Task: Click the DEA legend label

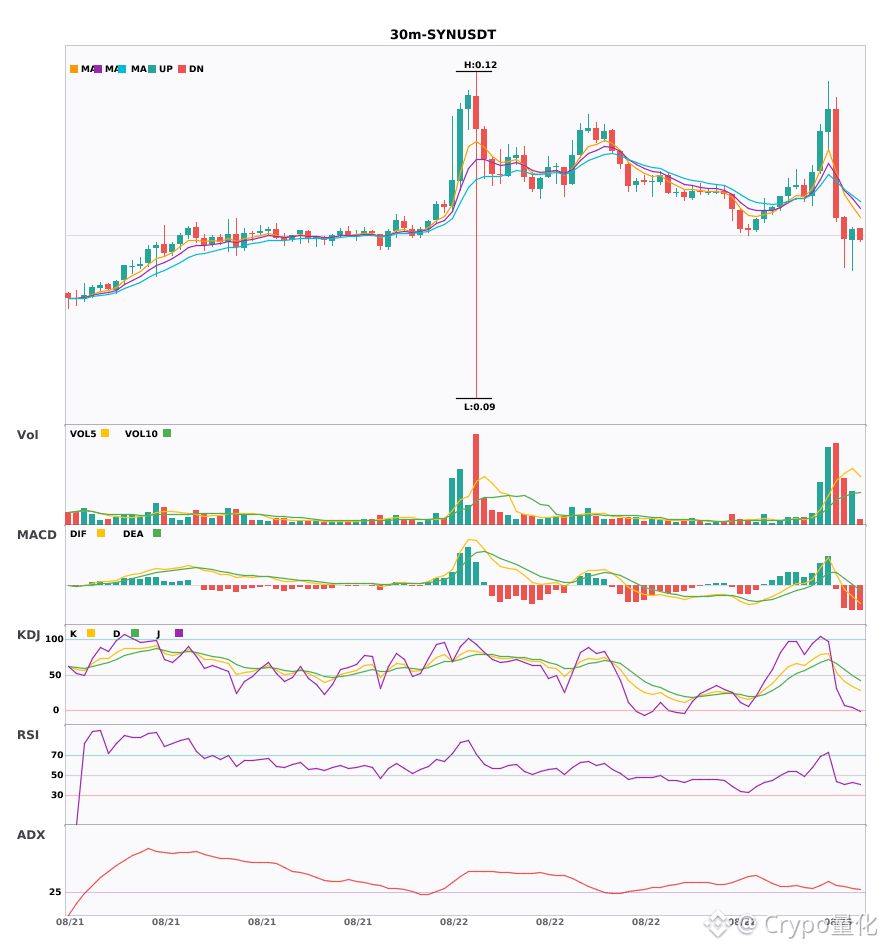Action: (133, 534)
